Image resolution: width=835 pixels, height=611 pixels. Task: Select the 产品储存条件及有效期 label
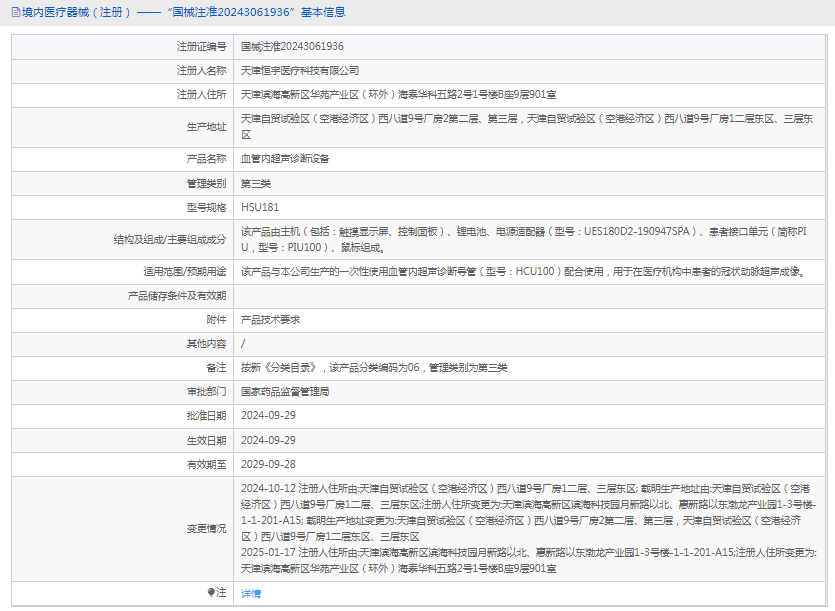pos(177,296)
